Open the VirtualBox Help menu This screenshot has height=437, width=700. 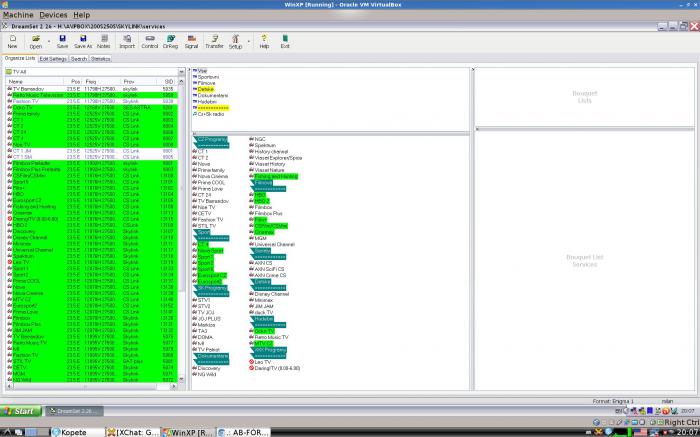point(82,15)
